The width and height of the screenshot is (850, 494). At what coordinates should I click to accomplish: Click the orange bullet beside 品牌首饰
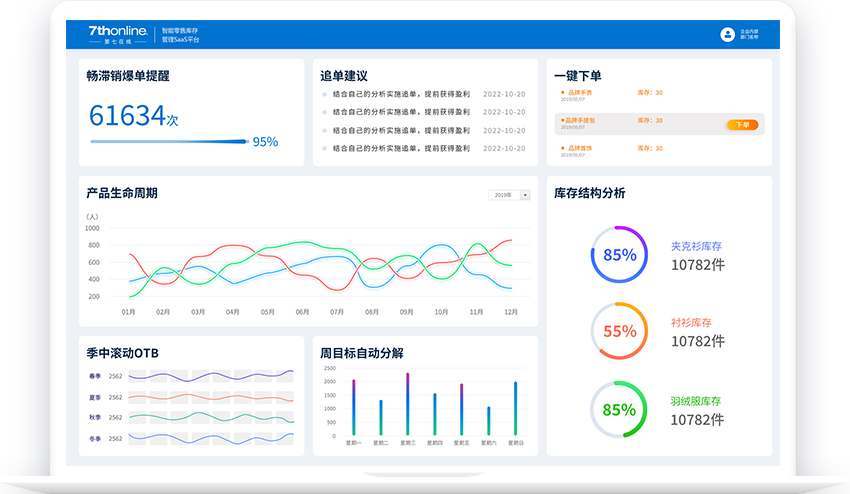563,148
